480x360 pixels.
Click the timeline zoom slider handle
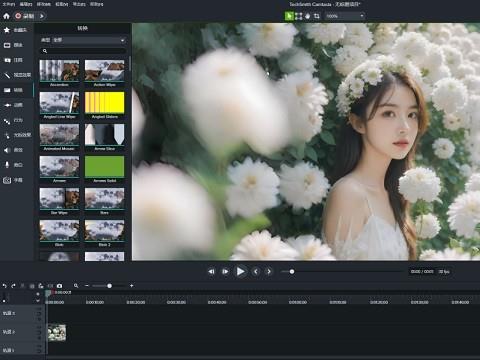109,286
